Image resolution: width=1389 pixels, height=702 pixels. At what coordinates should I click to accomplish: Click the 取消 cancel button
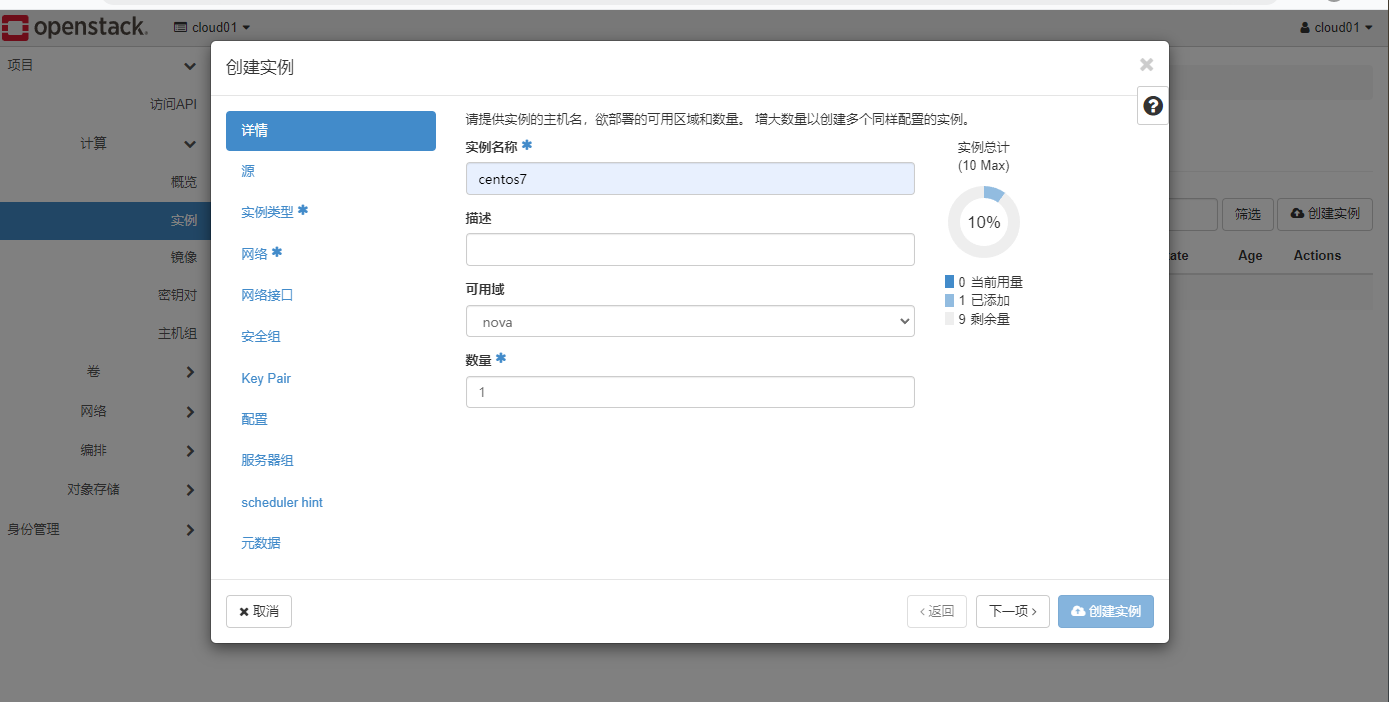pyautogui.click(x=259, y=611)
